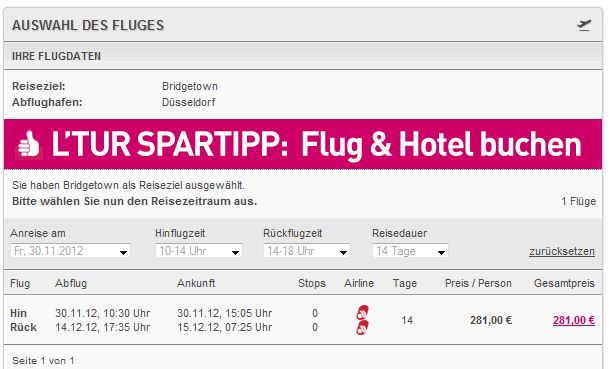Click the L'TUR Spartipp Flug & Hotel banner
This screenshot has height=369, width=610.
(x=303, y=144)
